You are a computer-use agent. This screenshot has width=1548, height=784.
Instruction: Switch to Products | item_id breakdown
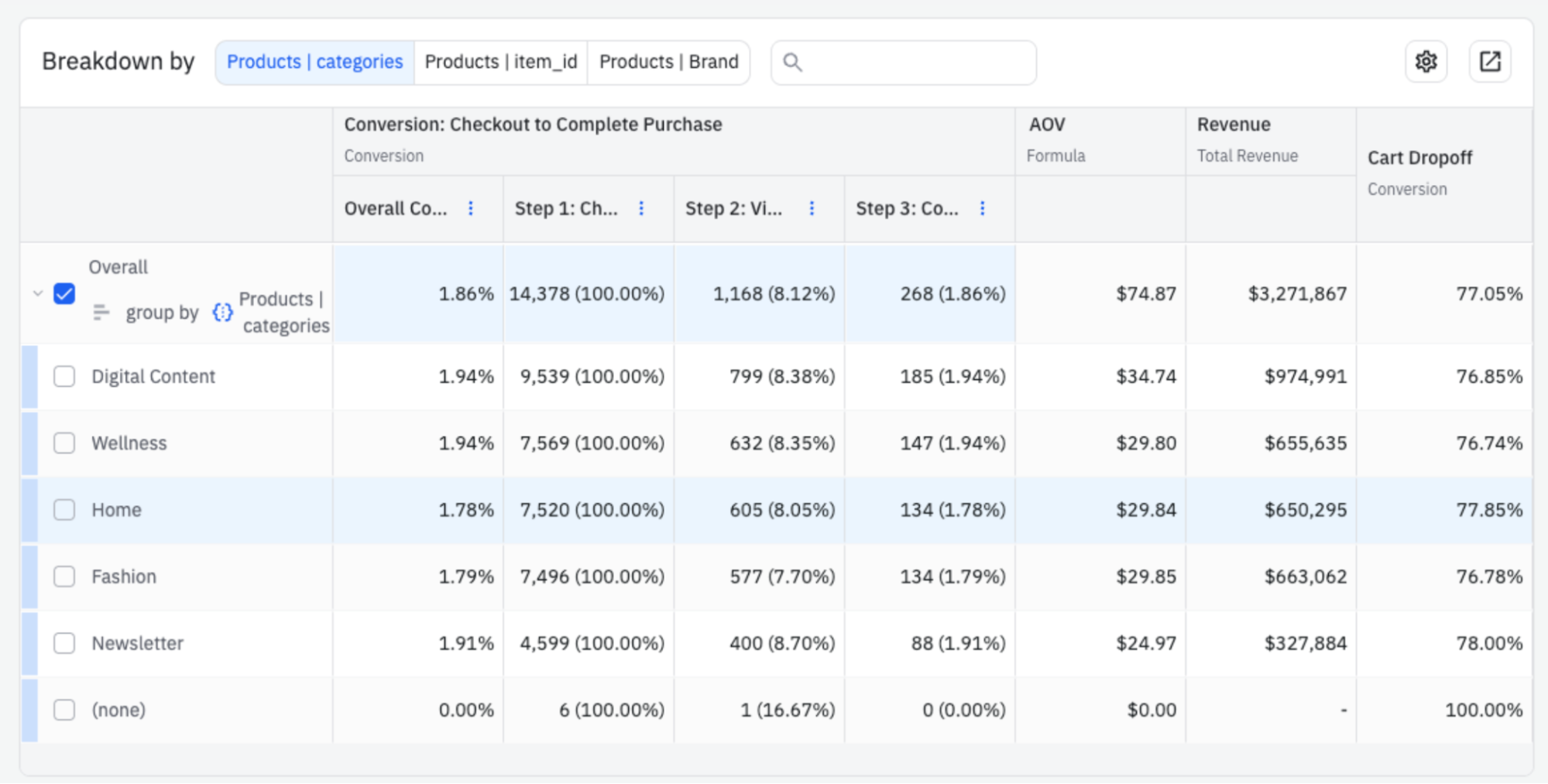click(501, 62)
